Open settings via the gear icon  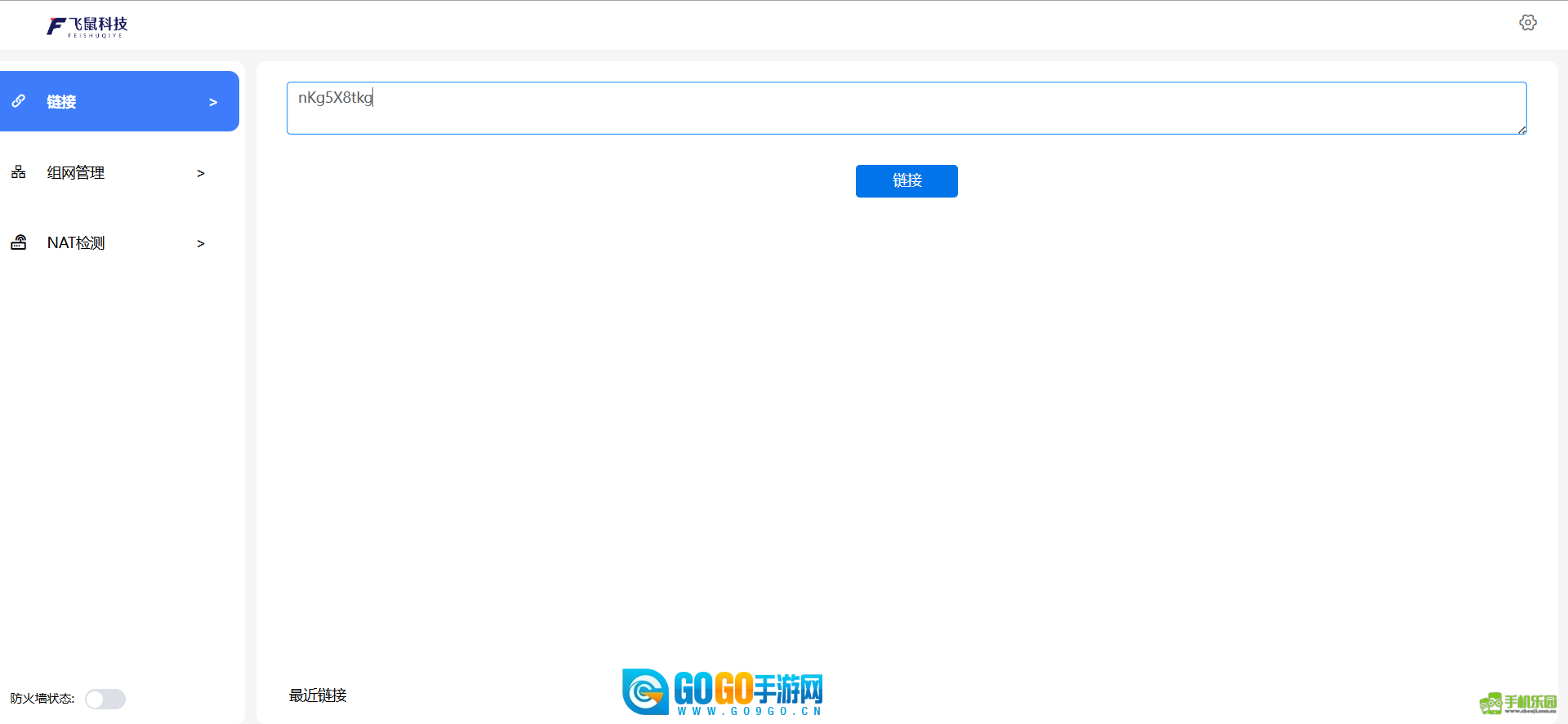click(x=1527, y=23)
